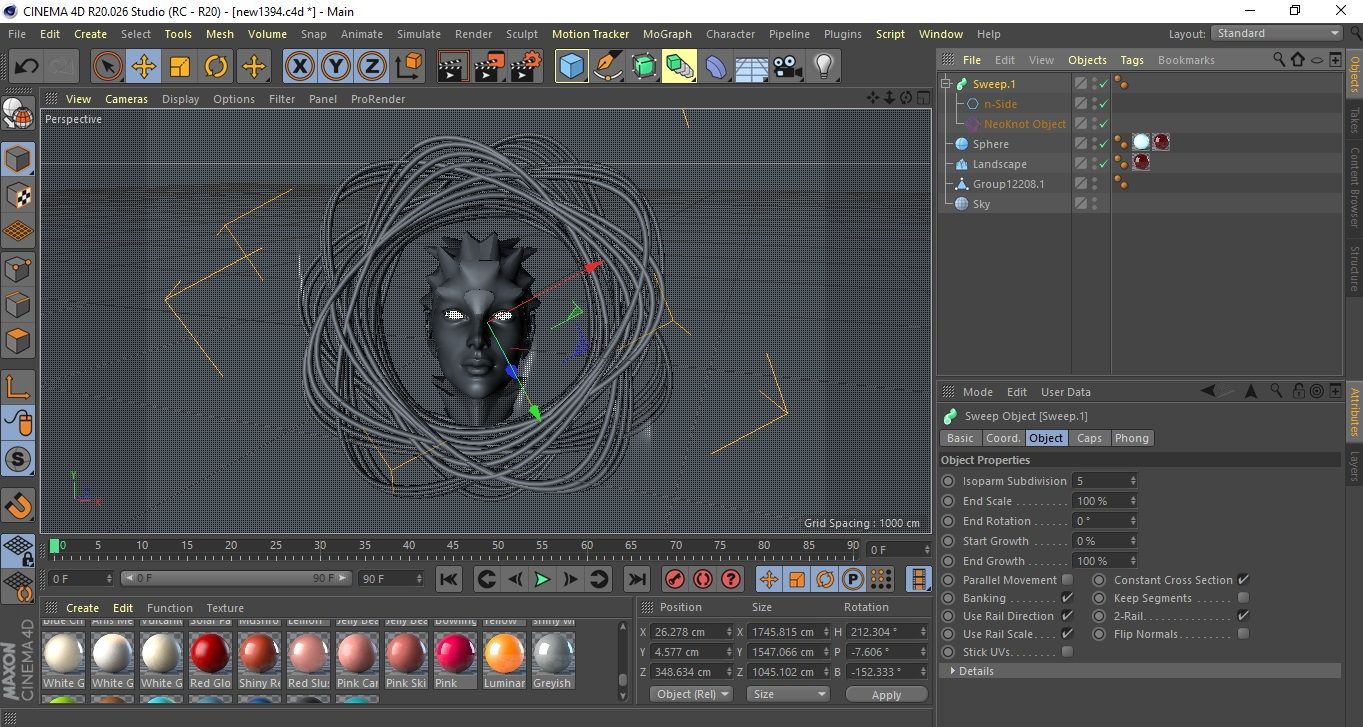Screen dimensions: 1363x727
Task: Toggle X axis lock
Action: tap(299, 67)
